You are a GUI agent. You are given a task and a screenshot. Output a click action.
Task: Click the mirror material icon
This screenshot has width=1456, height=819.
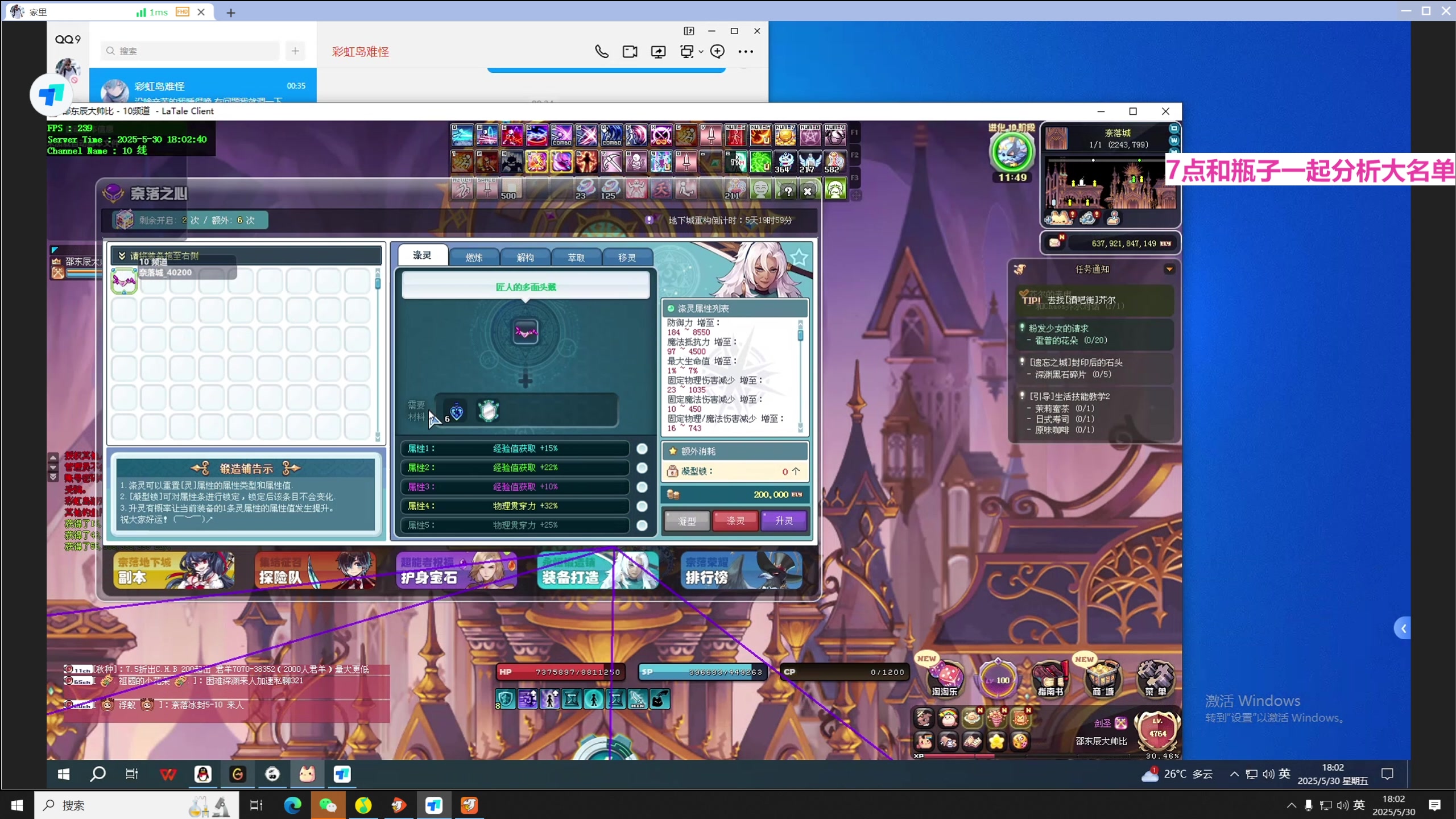tap(488, 411)
